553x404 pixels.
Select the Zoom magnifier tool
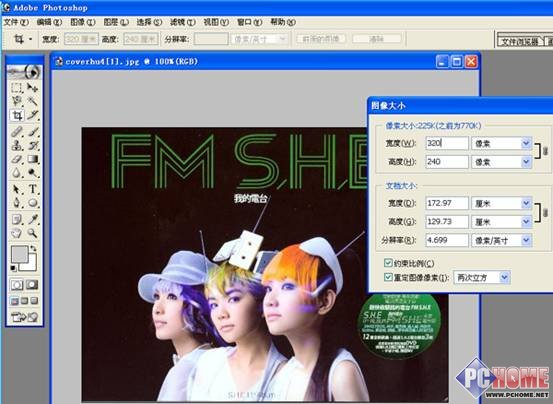tap(32, 233)
